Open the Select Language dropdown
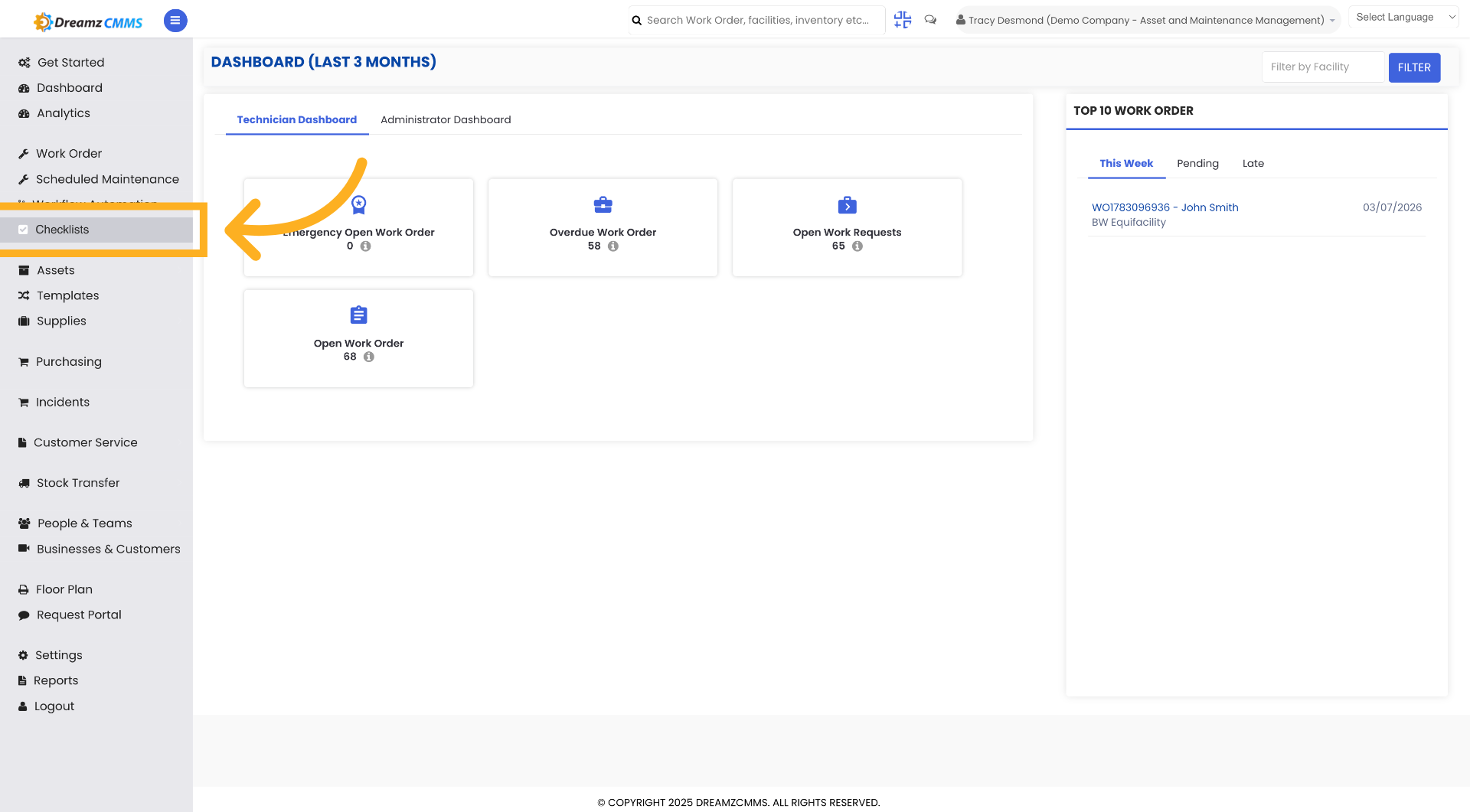Viewport: 1470px width, 812px height. 1404,17
